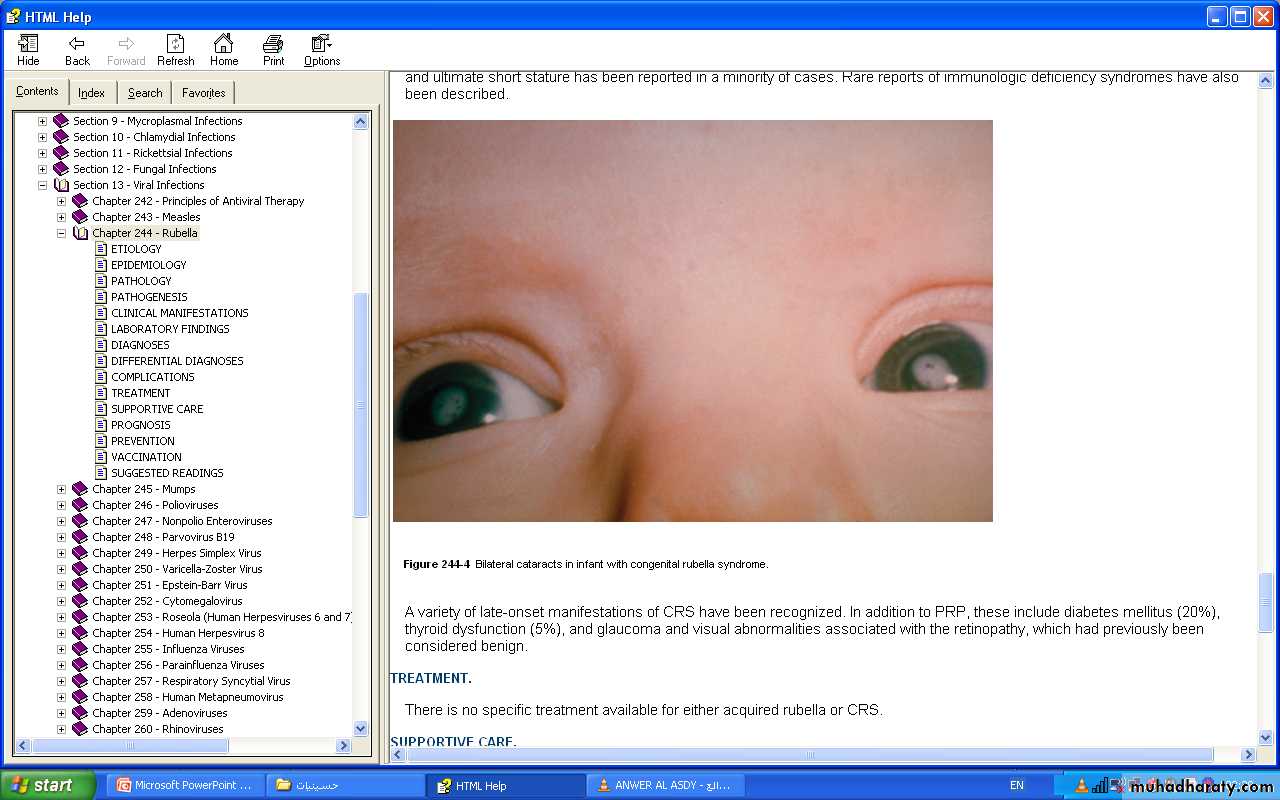Switch to the Index tab
The height and width of the screenshot is (800, 1280).
pyautogui.click(x=91, y=93)
